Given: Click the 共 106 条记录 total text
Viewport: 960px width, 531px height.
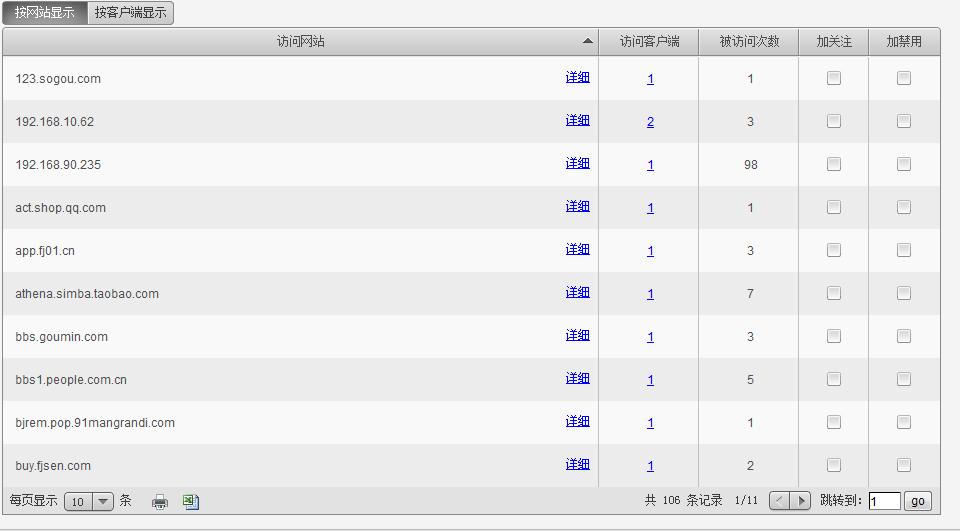Looking at the screenshot, I should click(683, 500).
